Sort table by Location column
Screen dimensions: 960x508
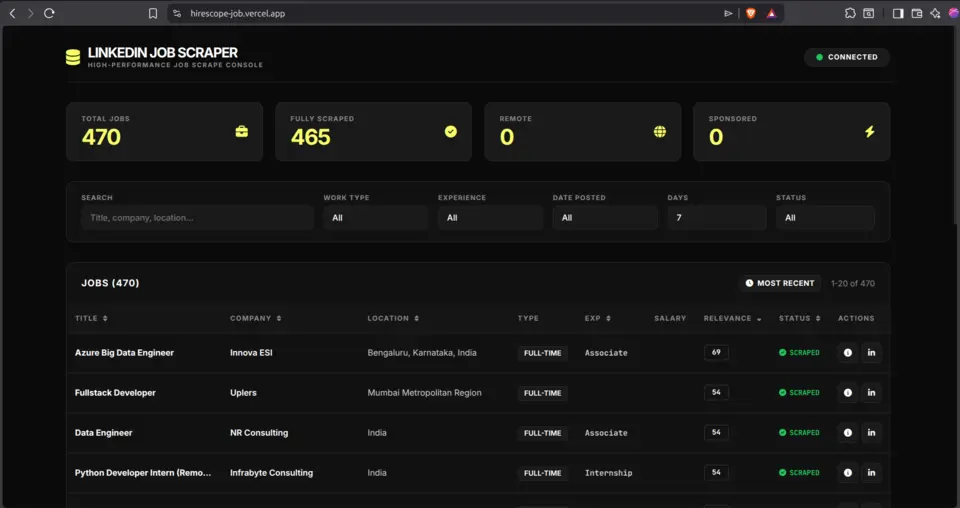click(393, 318)
